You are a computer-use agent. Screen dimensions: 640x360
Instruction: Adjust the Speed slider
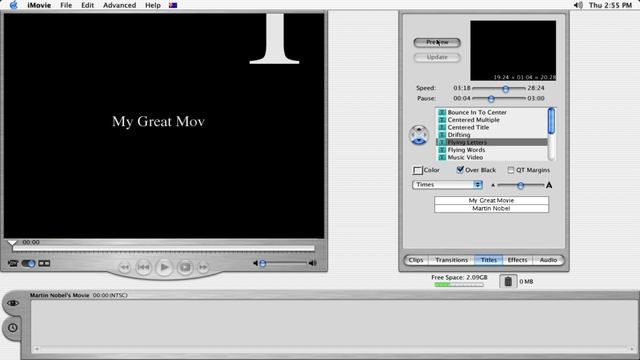(x=505, y=89)
